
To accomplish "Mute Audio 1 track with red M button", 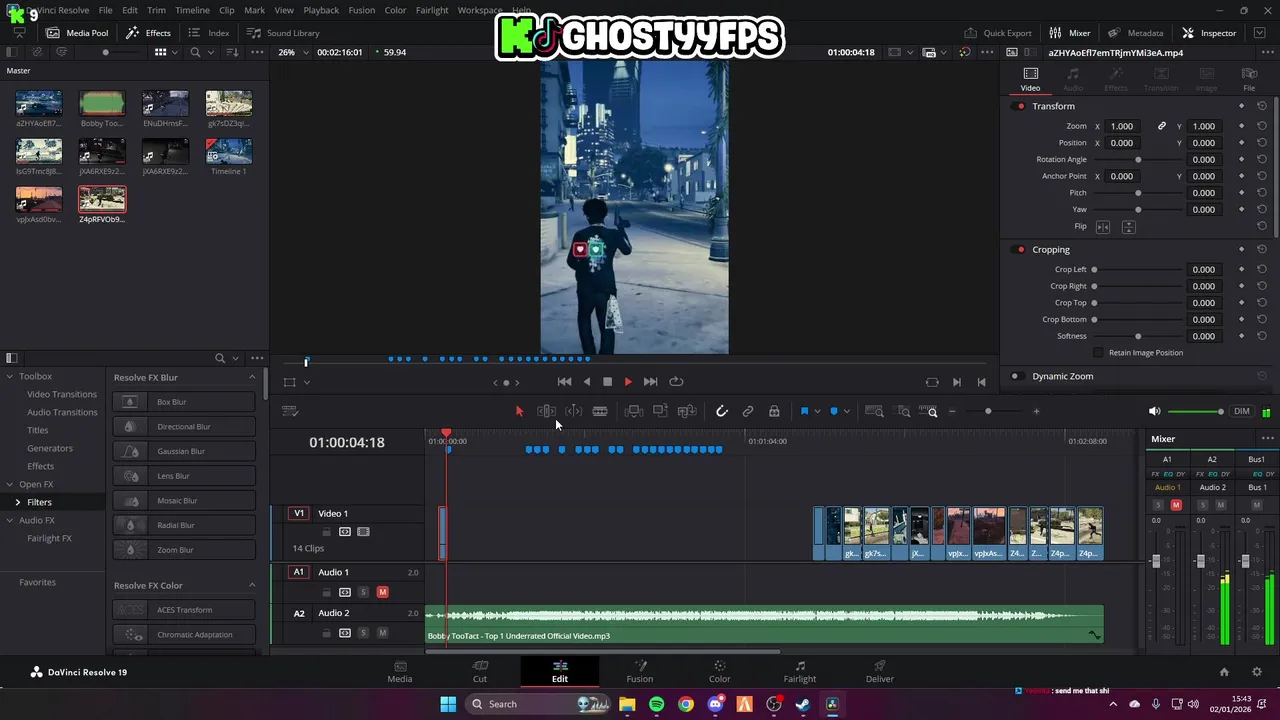I will click(382, 592).
